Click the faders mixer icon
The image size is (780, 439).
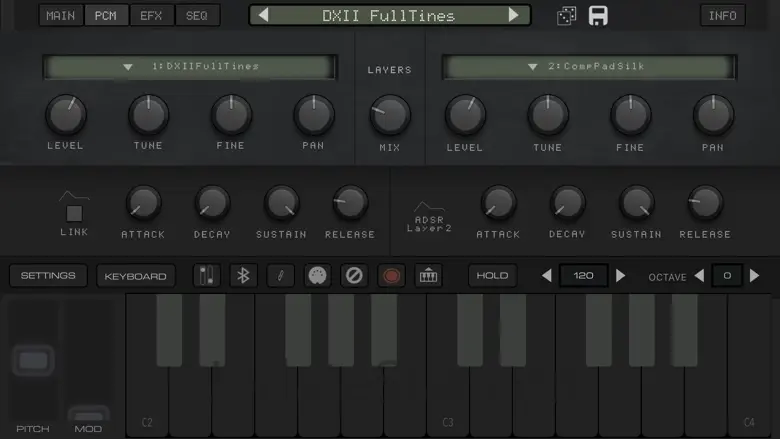[x=206, y=275]
